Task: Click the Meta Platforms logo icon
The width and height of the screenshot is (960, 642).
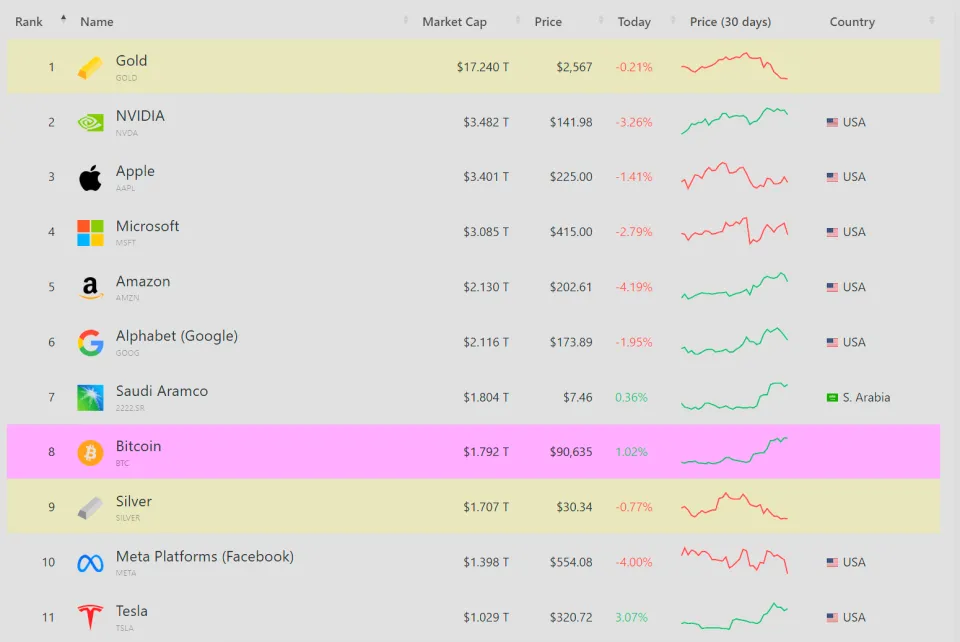Action: coord(90,562)
